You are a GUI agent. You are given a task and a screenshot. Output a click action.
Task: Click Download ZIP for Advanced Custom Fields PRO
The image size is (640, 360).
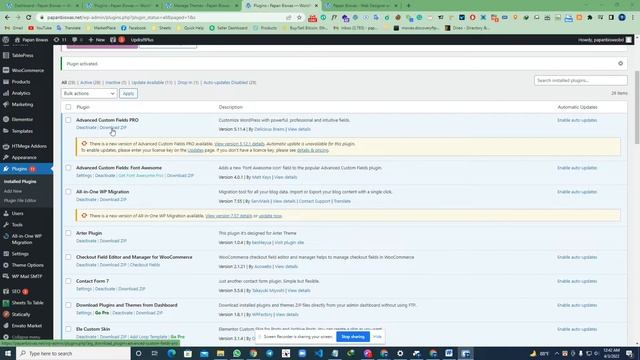click(113, 127)
